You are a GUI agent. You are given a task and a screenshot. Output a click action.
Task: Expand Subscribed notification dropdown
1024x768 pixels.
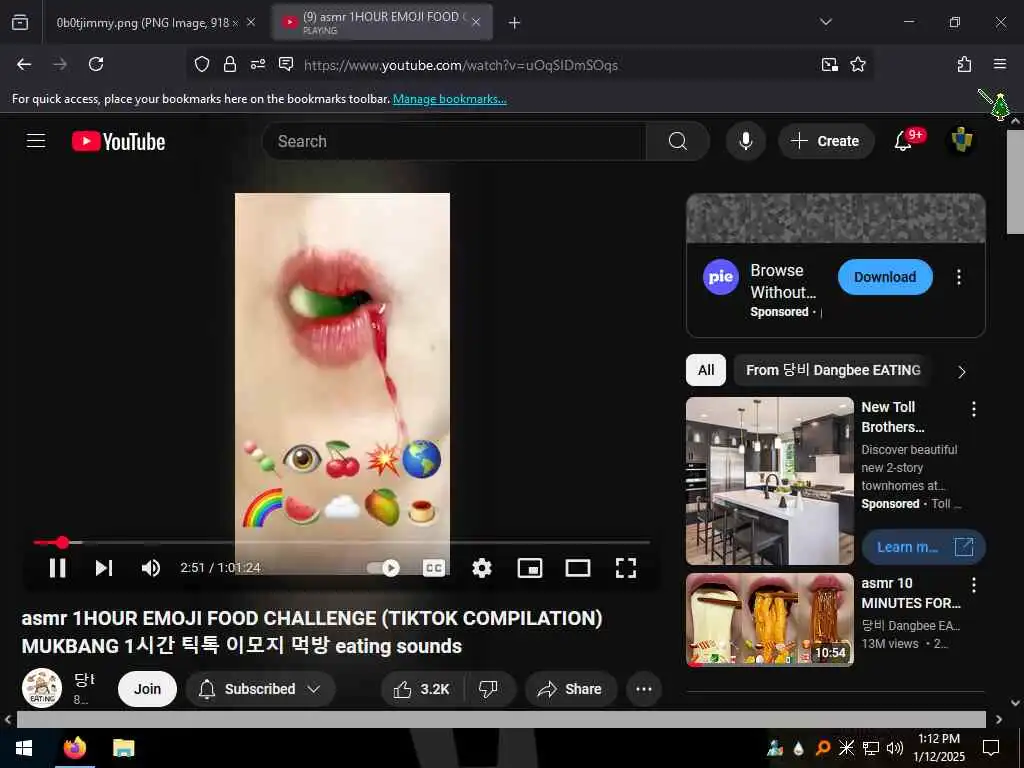(261, 689)
